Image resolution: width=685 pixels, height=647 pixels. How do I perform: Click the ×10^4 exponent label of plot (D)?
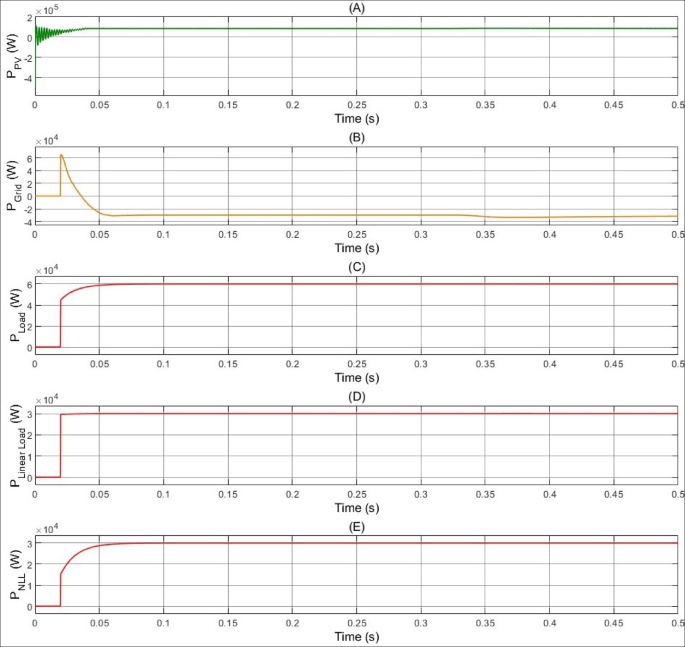(x=47, y=400)
